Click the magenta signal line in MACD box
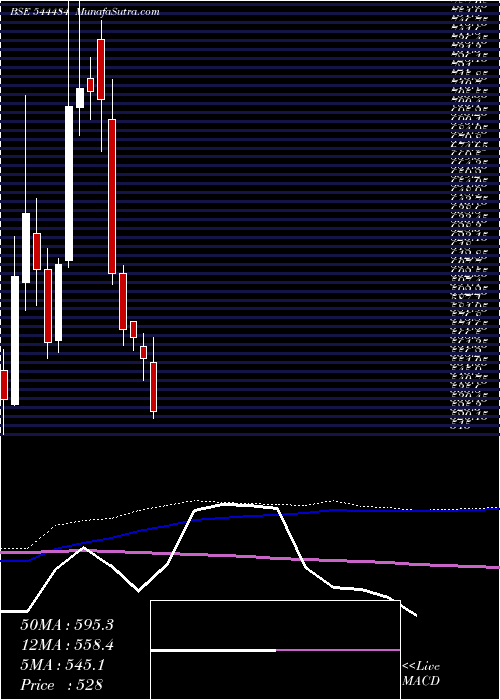Image resolution: width=500 pixels, height=700 pixels. tap(338, 650)
